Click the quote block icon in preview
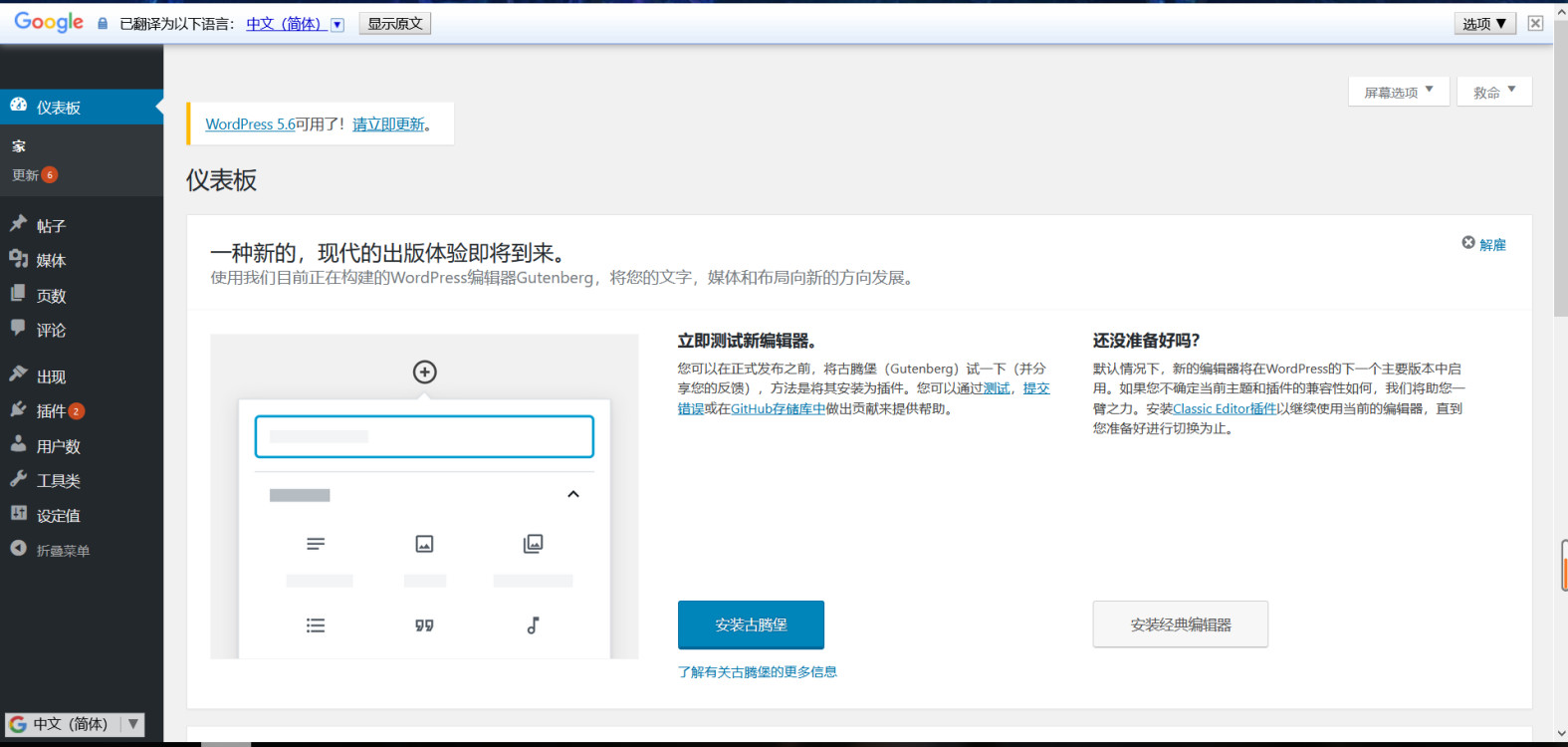 (x=424, y=625)
